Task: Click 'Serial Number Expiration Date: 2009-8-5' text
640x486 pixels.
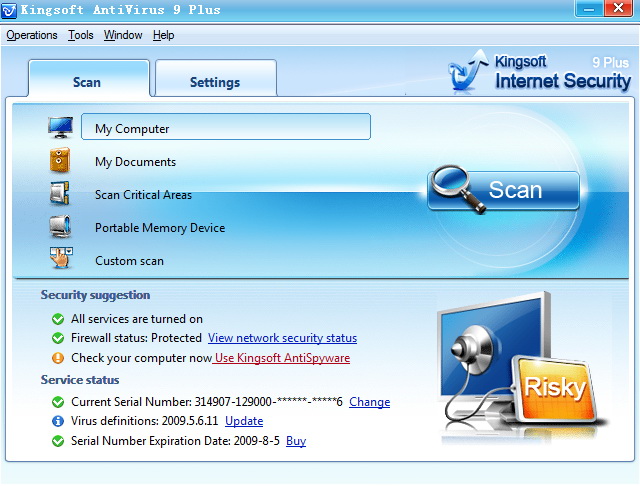Action: [x=175, y=441]
